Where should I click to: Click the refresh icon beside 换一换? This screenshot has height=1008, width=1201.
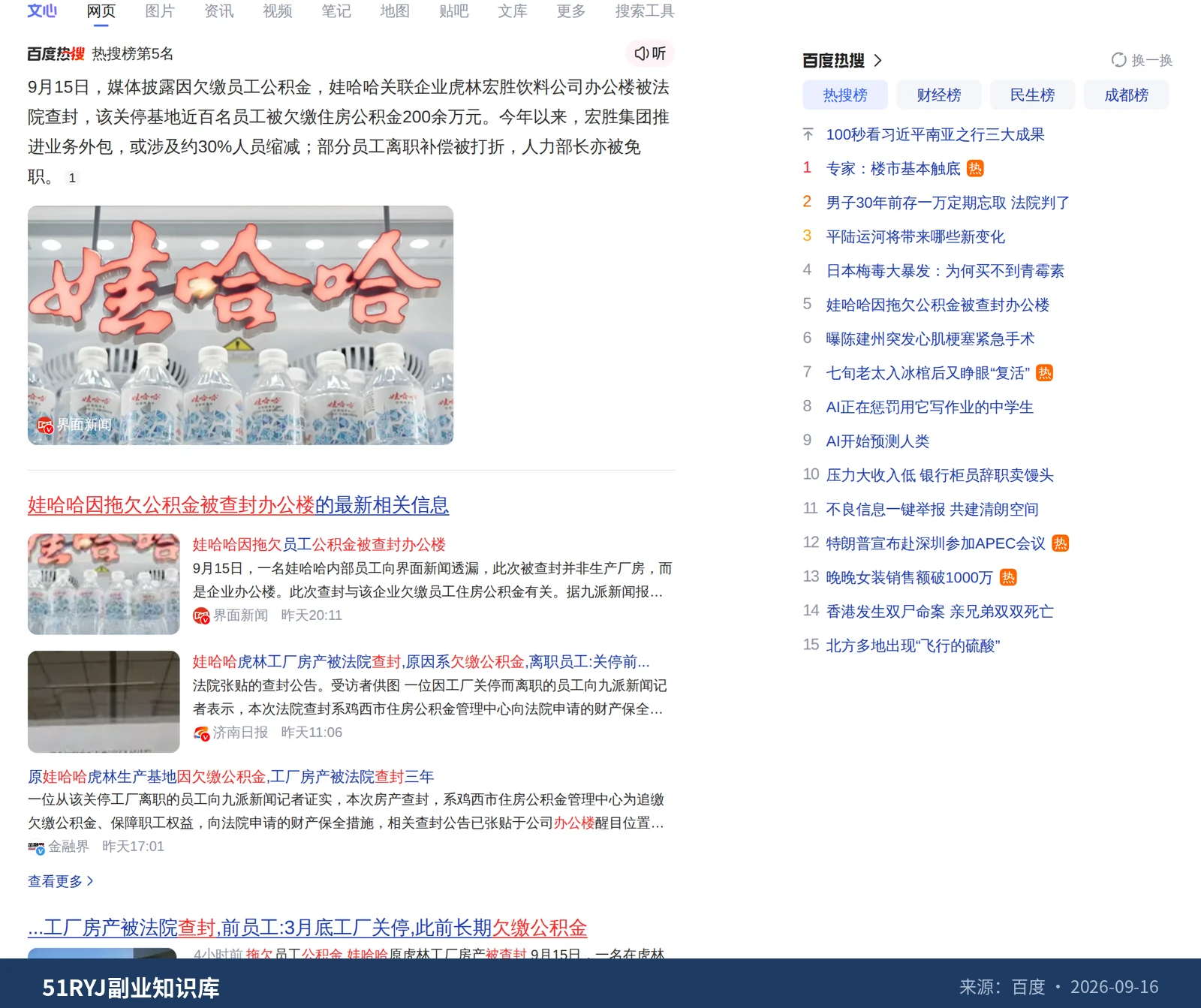pos(1118,60)
